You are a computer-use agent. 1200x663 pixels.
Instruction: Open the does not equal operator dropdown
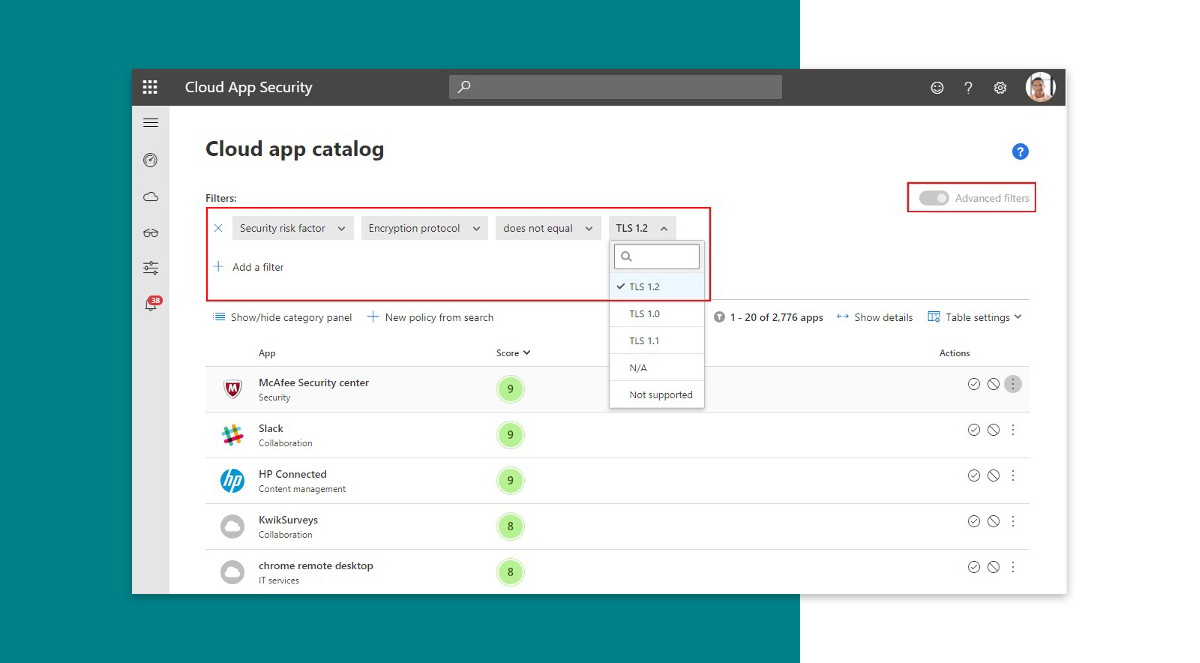tap(549, 228)
